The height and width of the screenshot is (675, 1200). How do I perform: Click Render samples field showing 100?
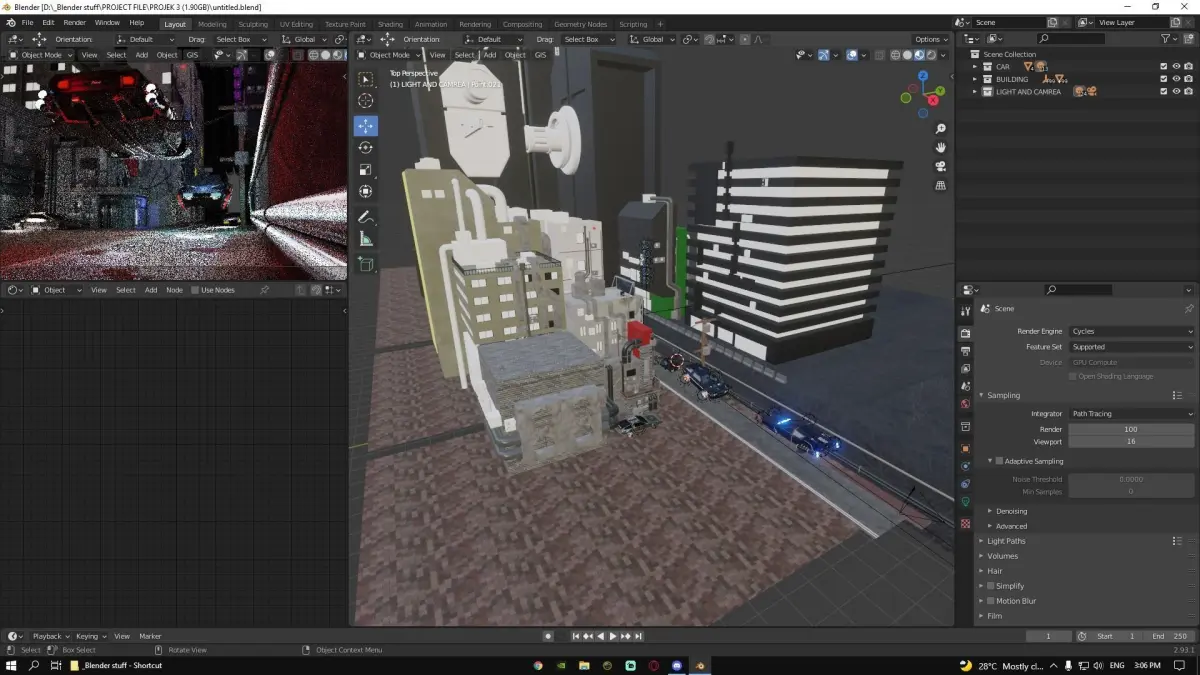[1131, 429]
